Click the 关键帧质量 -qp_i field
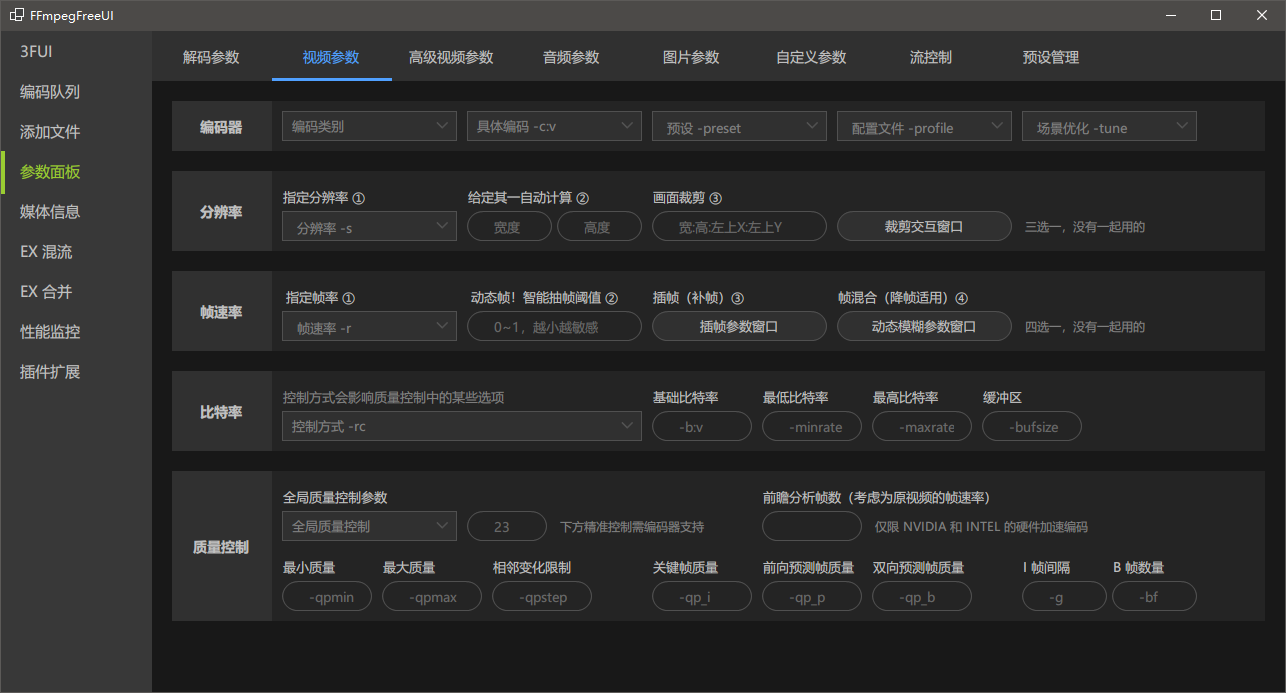Image resolution: width=1286 pixels, height=693 pixels. tap(702, 596)
